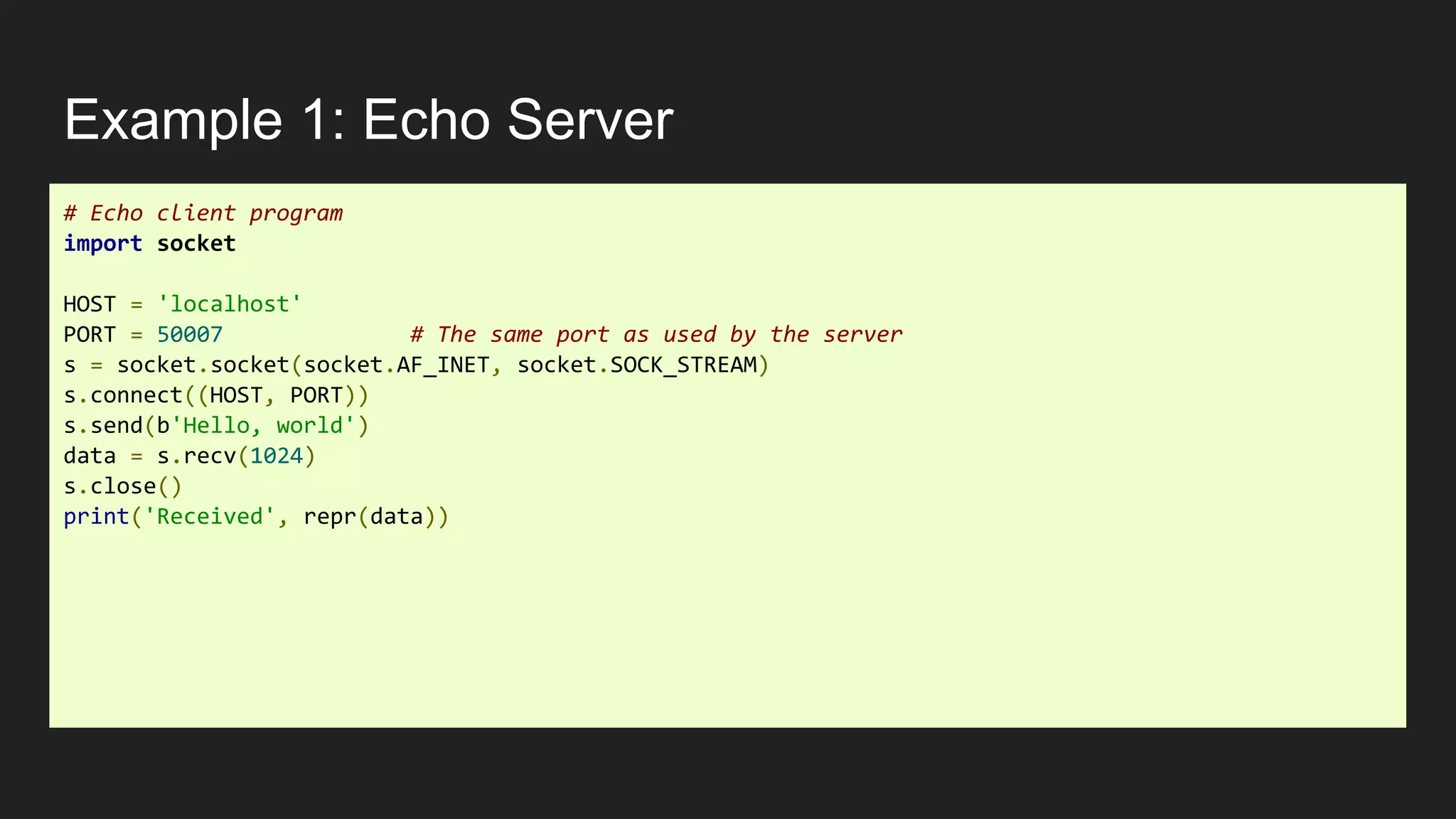The width and height of the screenshot is (1456, 819).
Task: Click 'socket.SOCK_STREAM' argument
Action: [x=637, y=365]
